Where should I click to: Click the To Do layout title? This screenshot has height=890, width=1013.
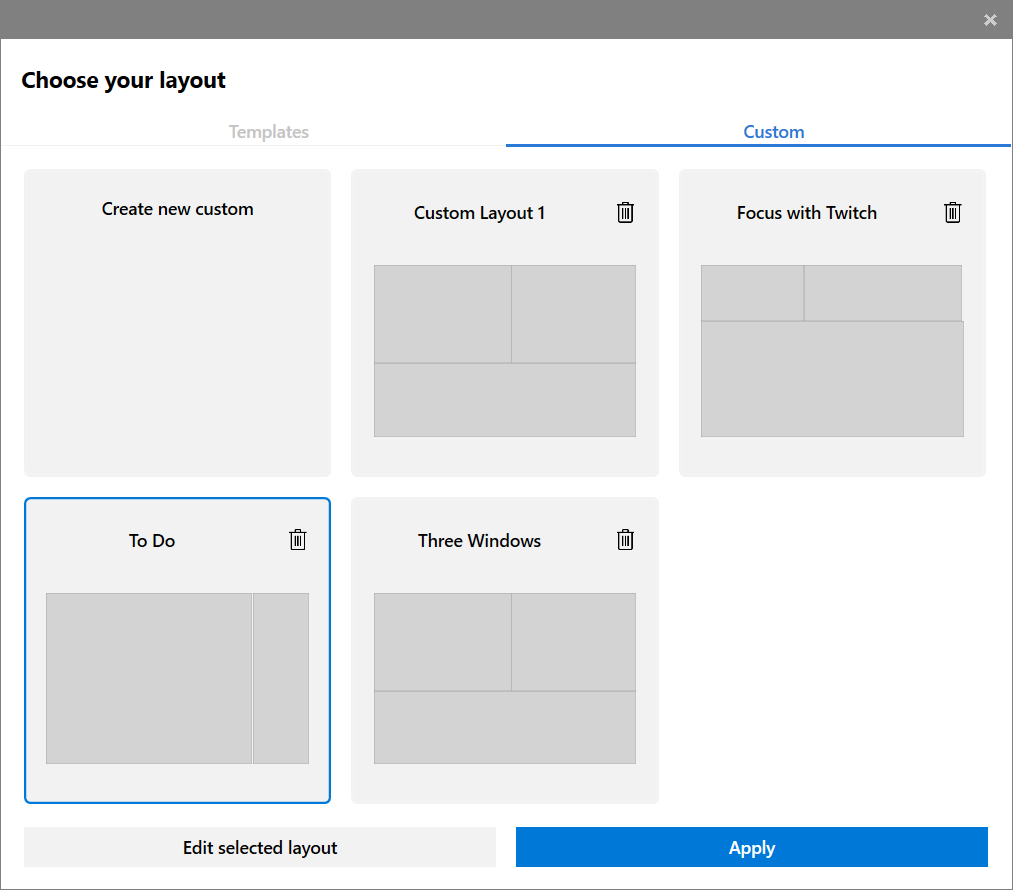152,541
